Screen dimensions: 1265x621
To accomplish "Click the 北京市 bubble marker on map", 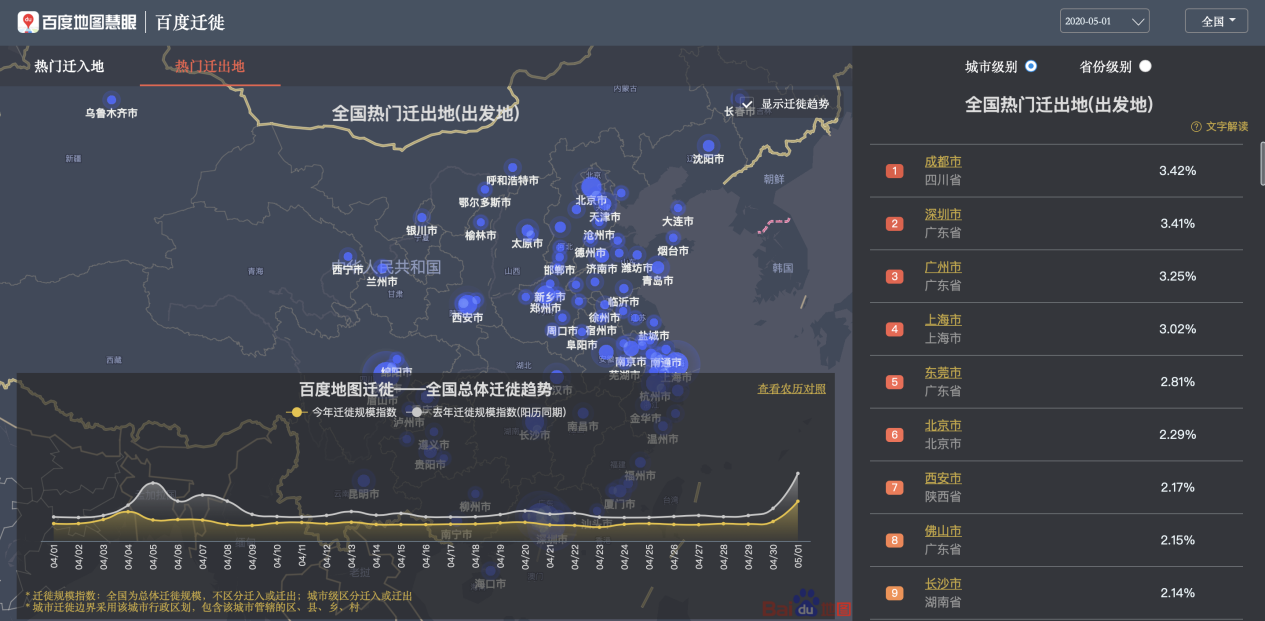I will (591, 186).
